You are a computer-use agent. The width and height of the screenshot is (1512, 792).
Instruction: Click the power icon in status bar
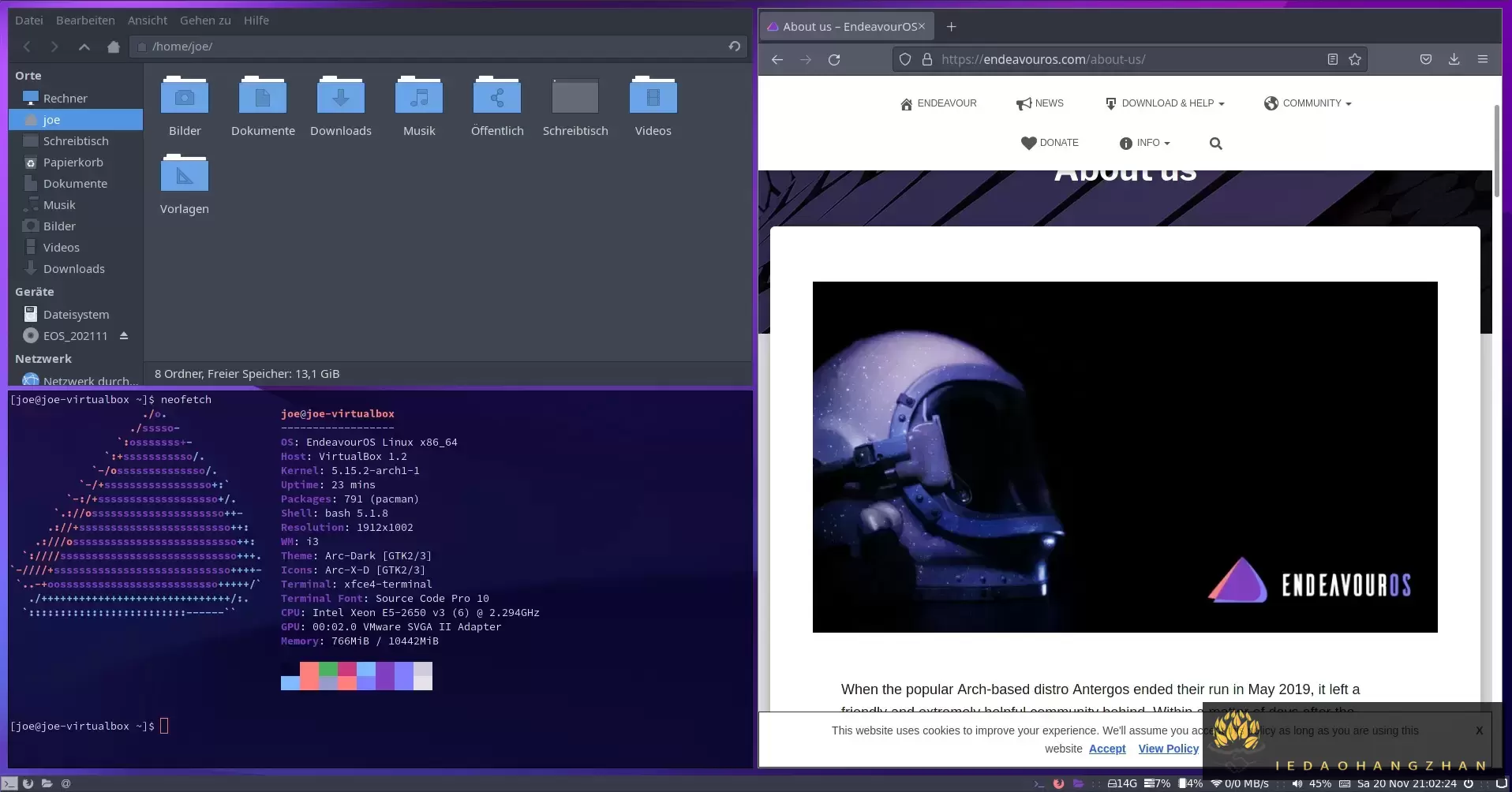[x=1469, y=783]
